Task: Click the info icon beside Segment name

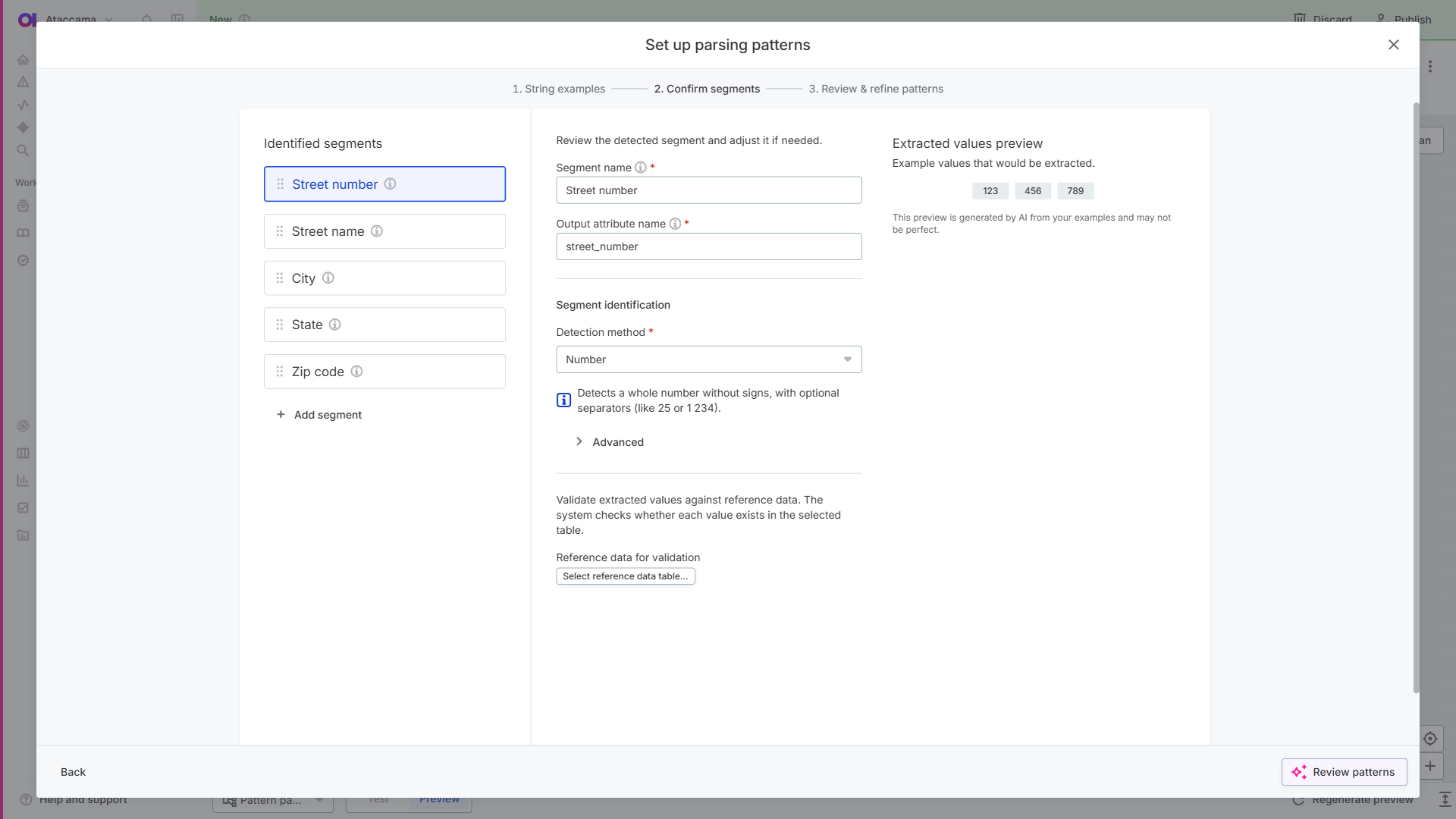Action: [641, 167]
